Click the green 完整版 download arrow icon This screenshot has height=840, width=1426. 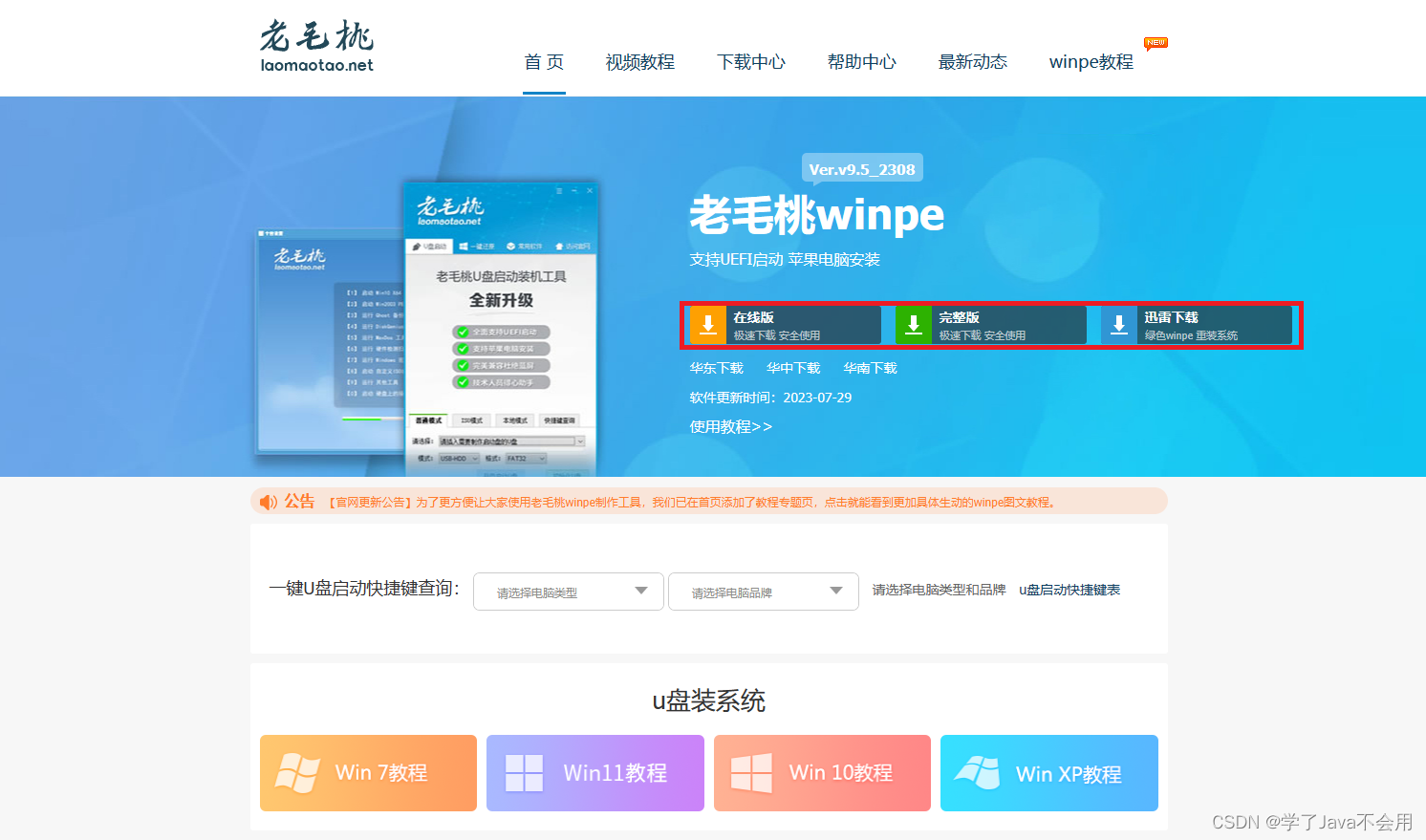(914, 325)
